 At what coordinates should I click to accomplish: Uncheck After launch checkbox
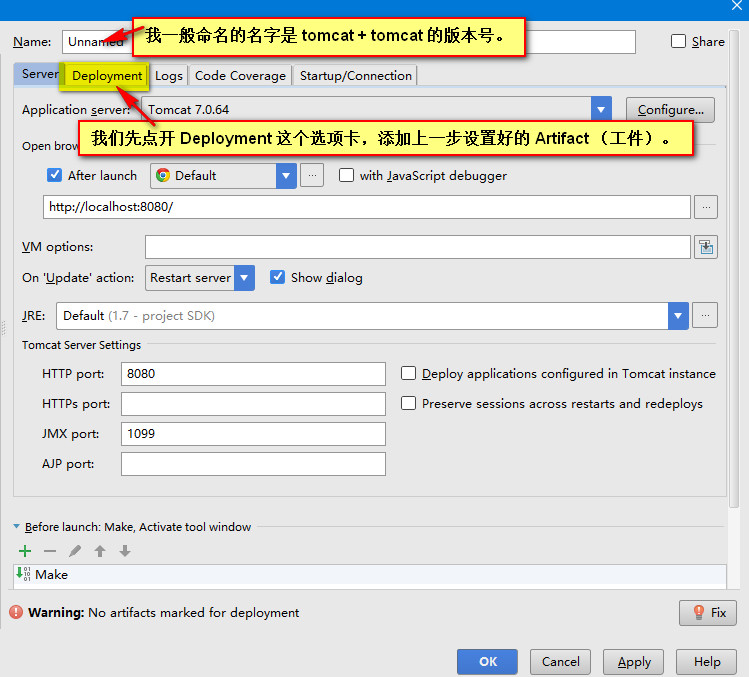click(x=54, y=175)
